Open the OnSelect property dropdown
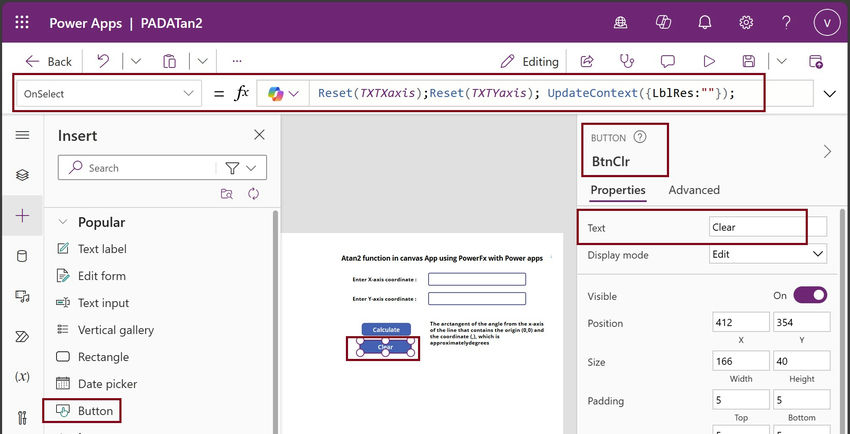 (x=109, y=94)
